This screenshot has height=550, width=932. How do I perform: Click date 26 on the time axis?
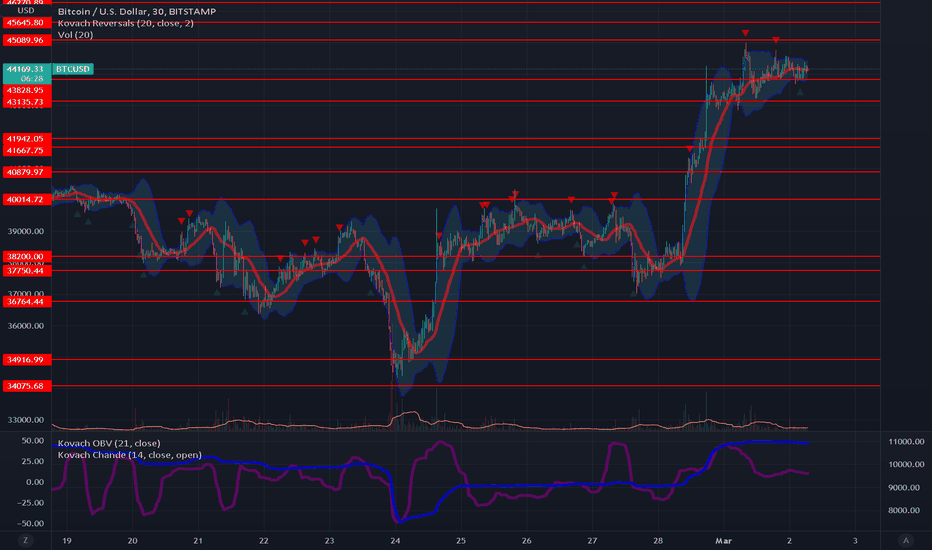[527, 540]
